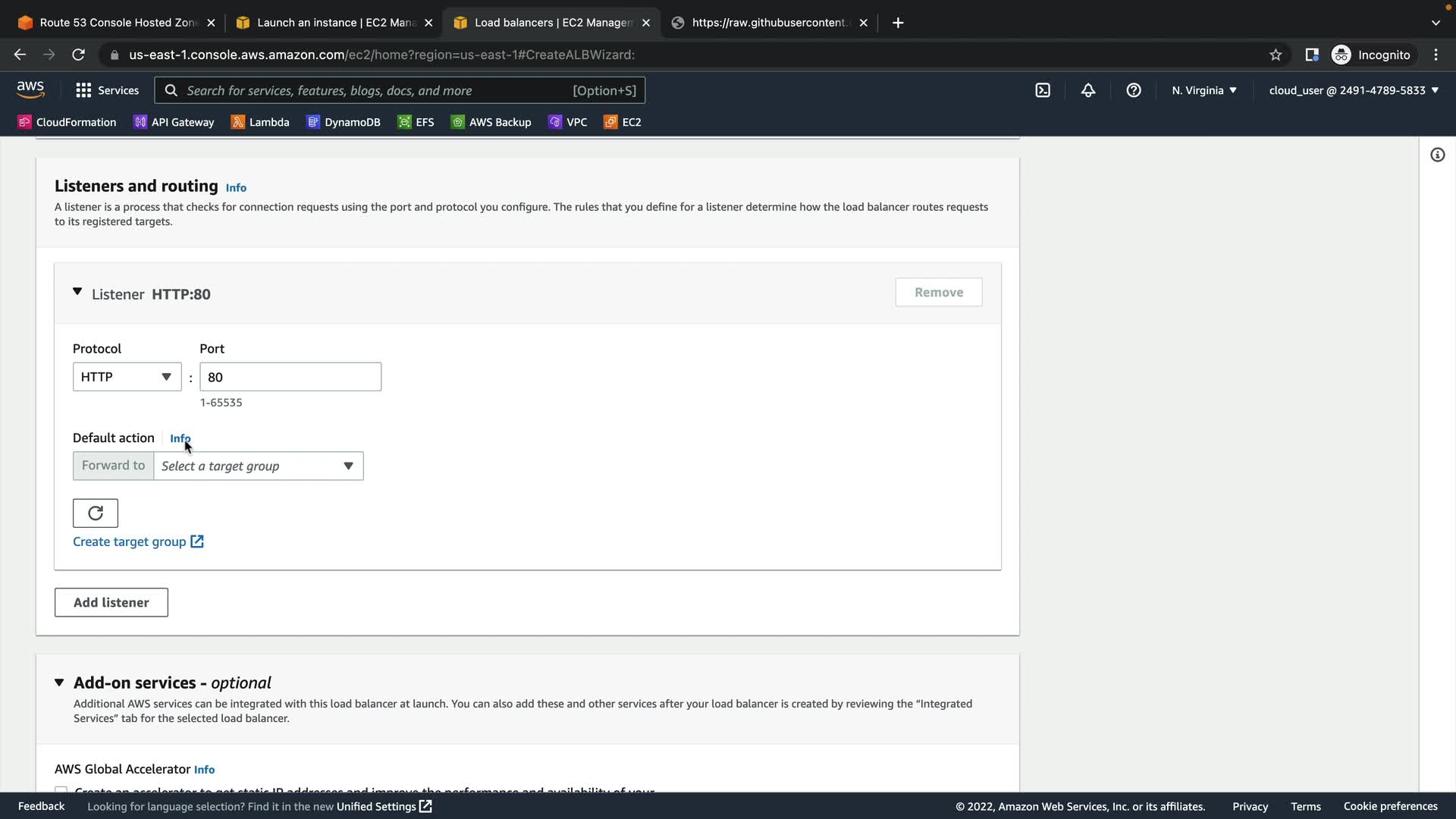This screenshot has width=1456, height=819.
Task: Open the notifications bell
Action: coord(1088,90)
